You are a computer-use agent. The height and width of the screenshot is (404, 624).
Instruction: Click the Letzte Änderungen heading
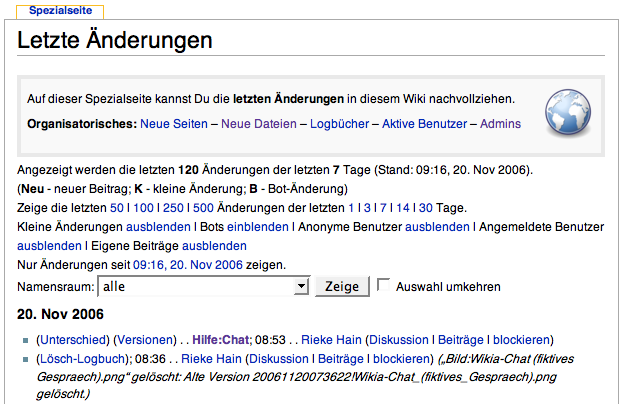(x=115, y=40)
